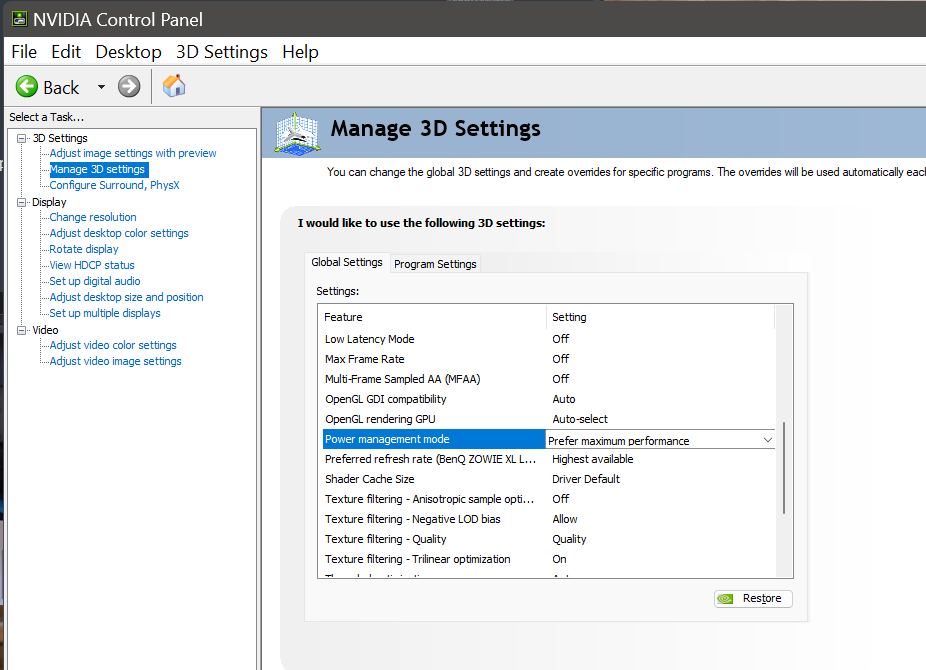Open Rotate display task
926x670 pixels.
point(84,249)
